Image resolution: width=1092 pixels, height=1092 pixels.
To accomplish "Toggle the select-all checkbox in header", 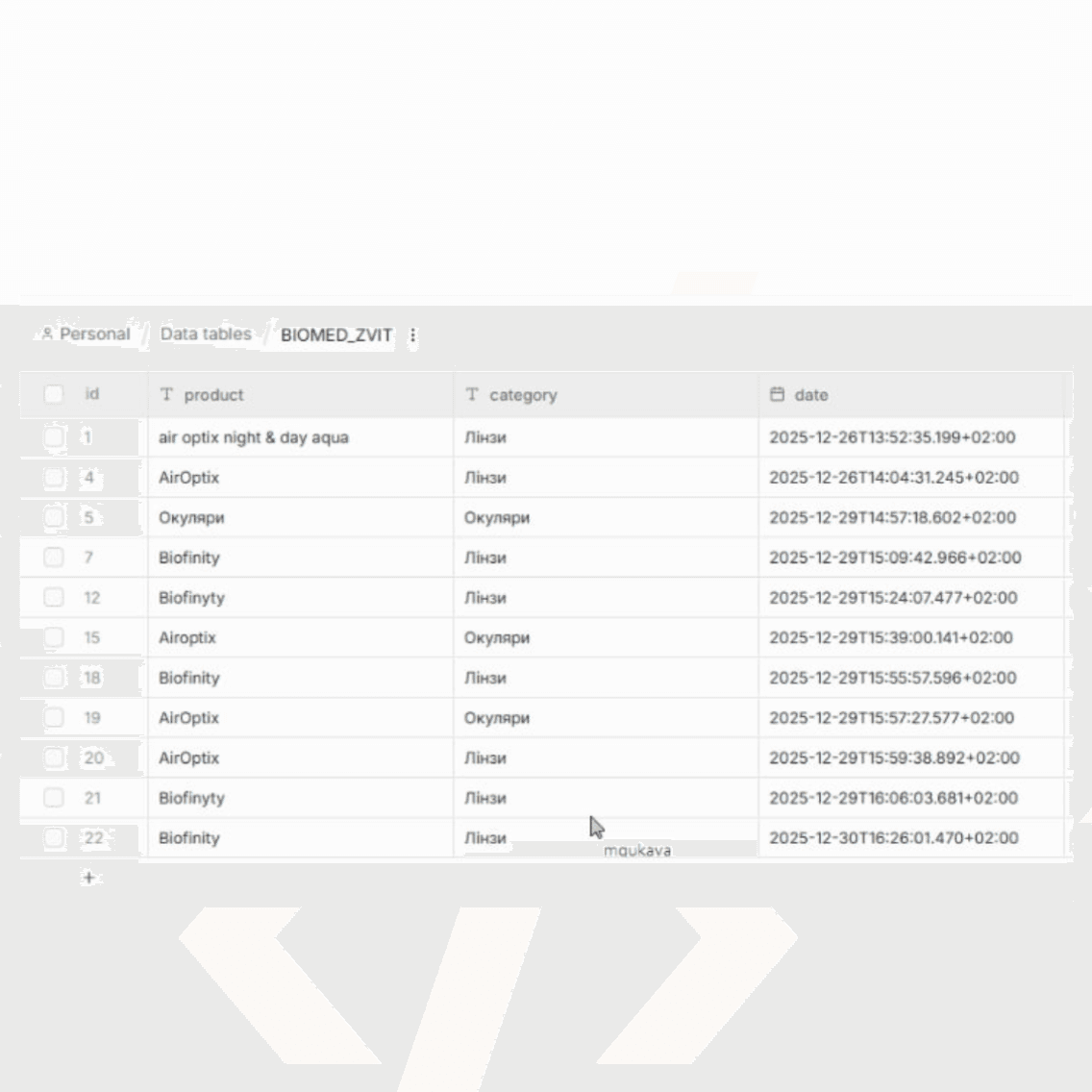I will point(54,394).
